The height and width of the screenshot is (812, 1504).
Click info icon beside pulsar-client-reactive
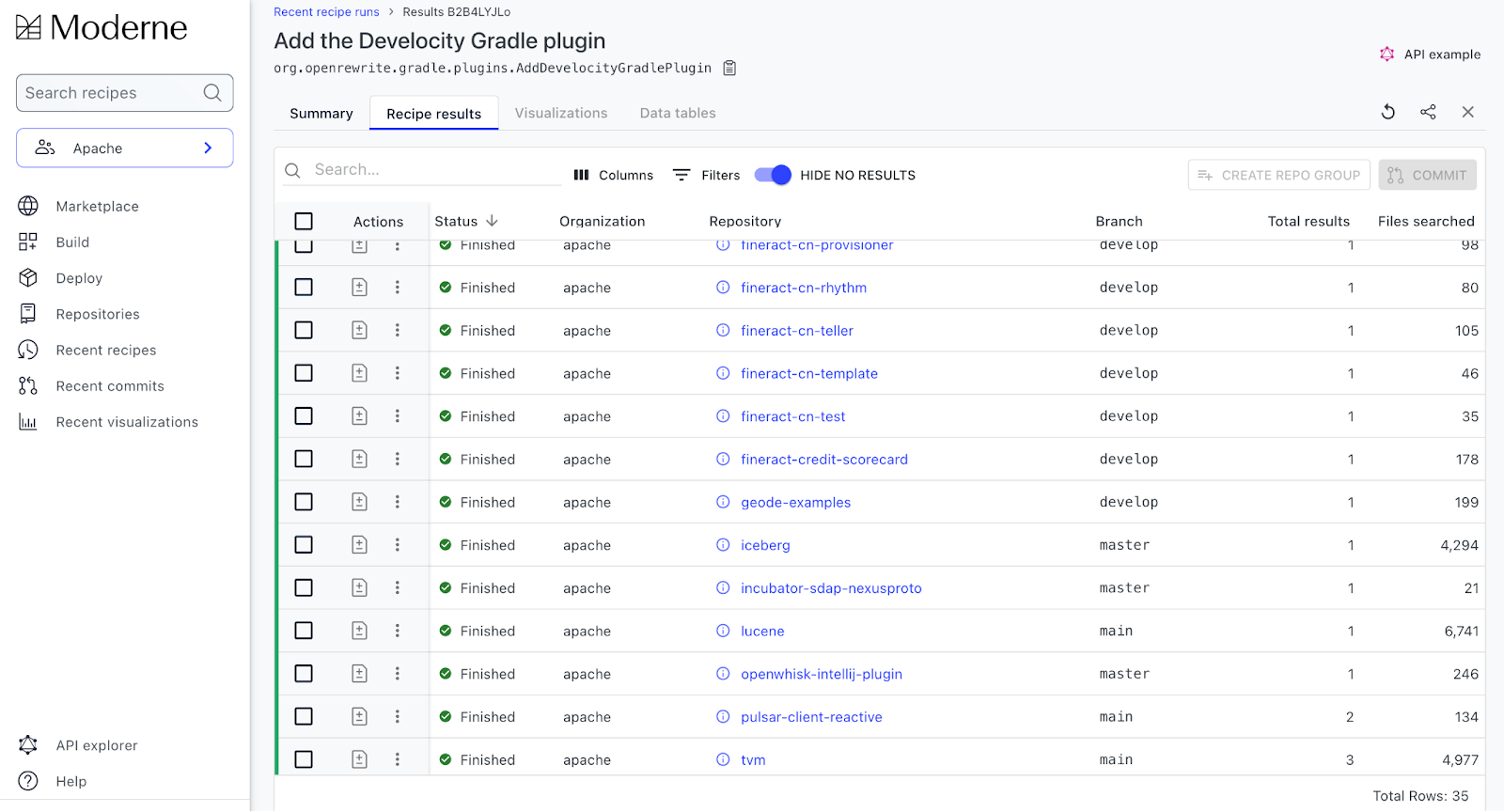[x=723, y=717]
